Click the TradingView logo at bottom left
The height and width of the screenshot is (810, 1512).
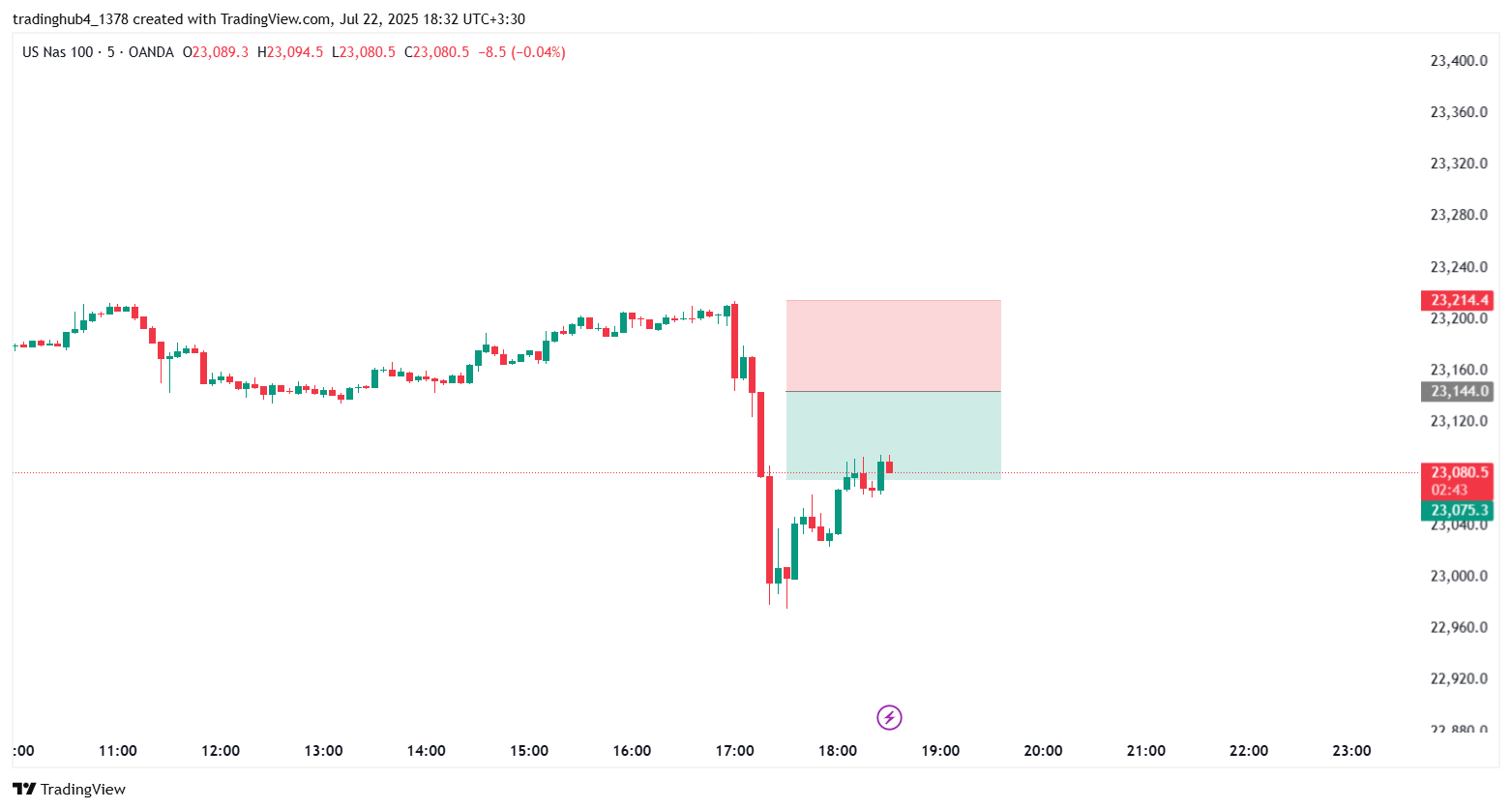click(69, 789)
